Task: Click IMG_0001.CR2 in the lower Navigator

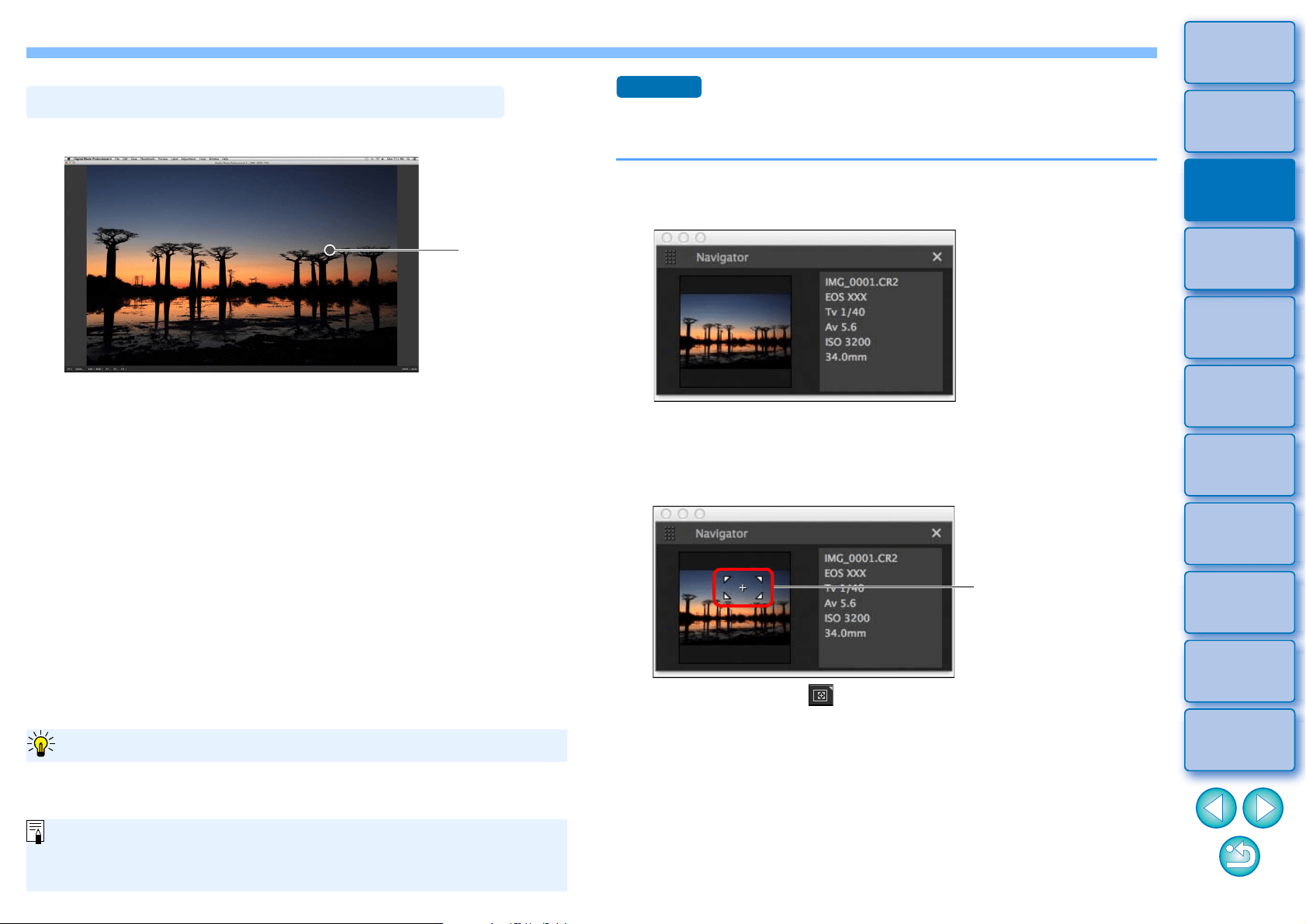Action: (x=861, y=559)
